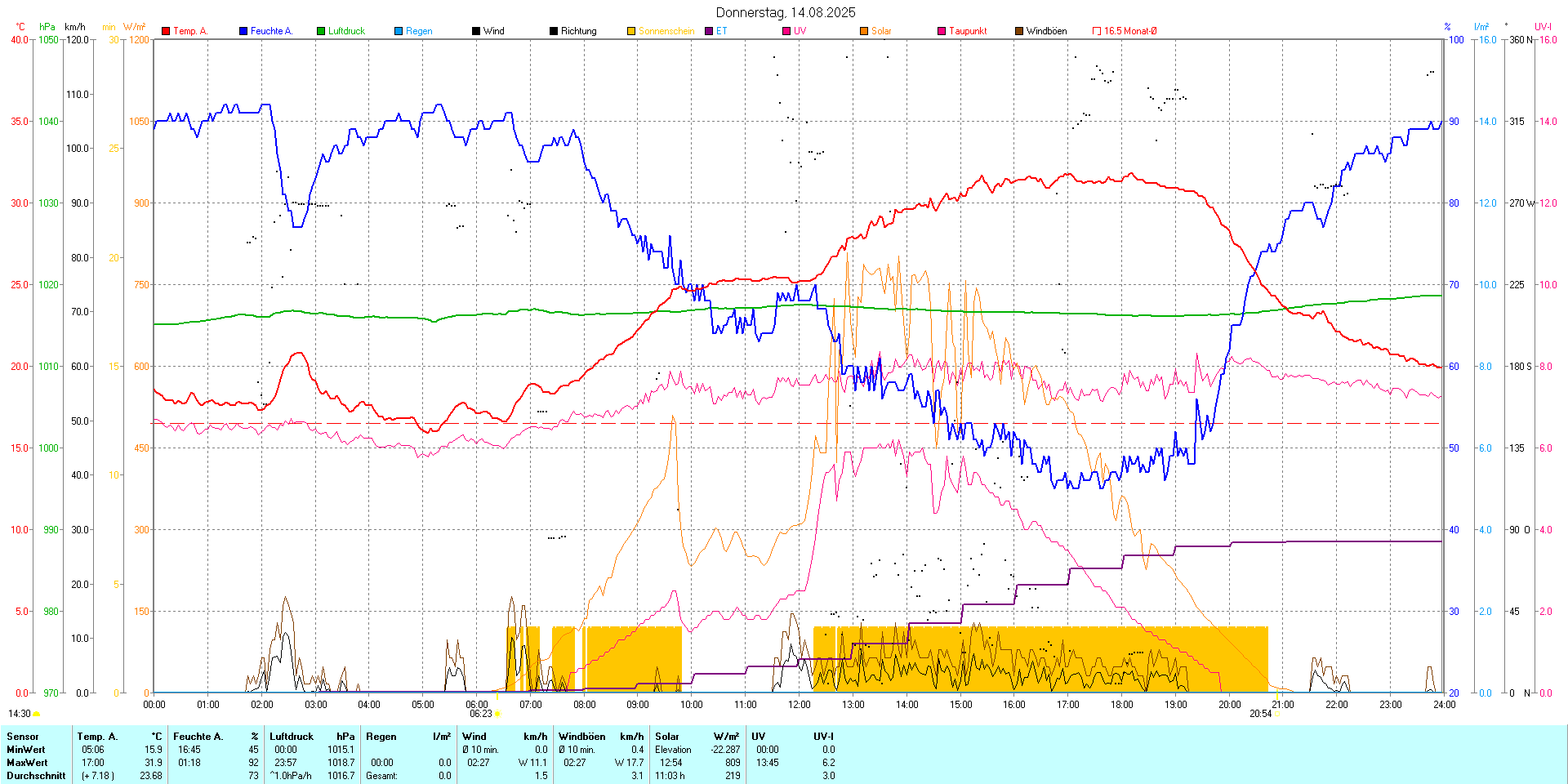
Task: Click the chart title Donnerstag, 14.08.2025
Action: [786, 12]
